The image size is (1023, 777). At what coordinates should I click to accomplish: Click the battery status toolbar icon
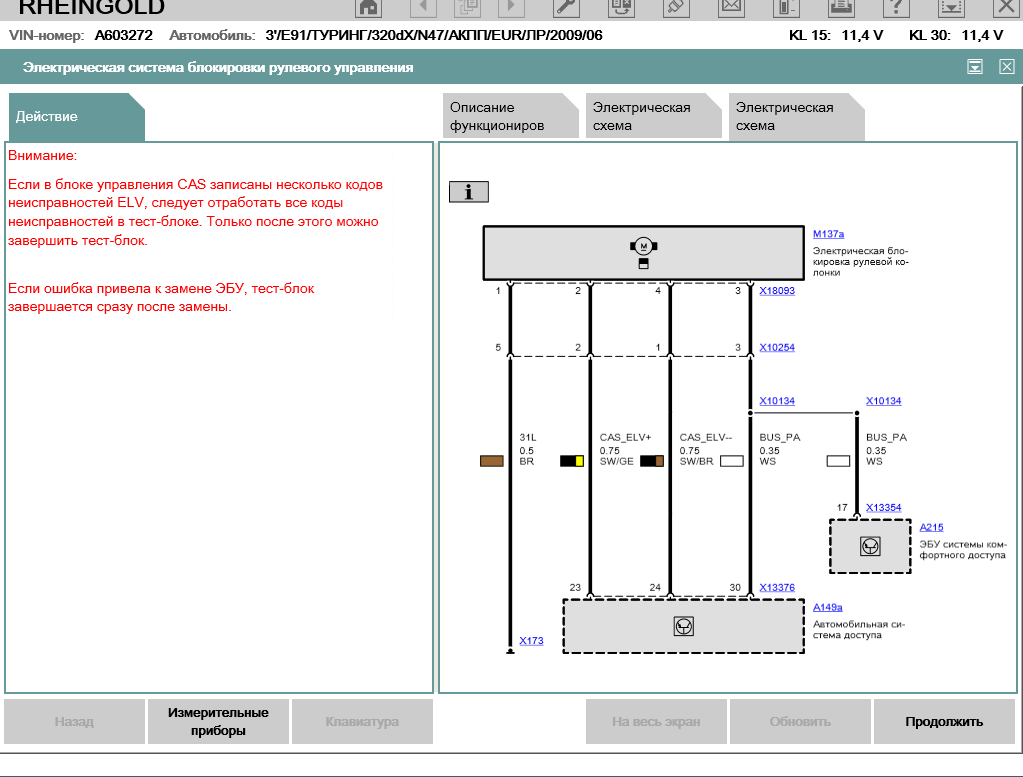point(786,7)
